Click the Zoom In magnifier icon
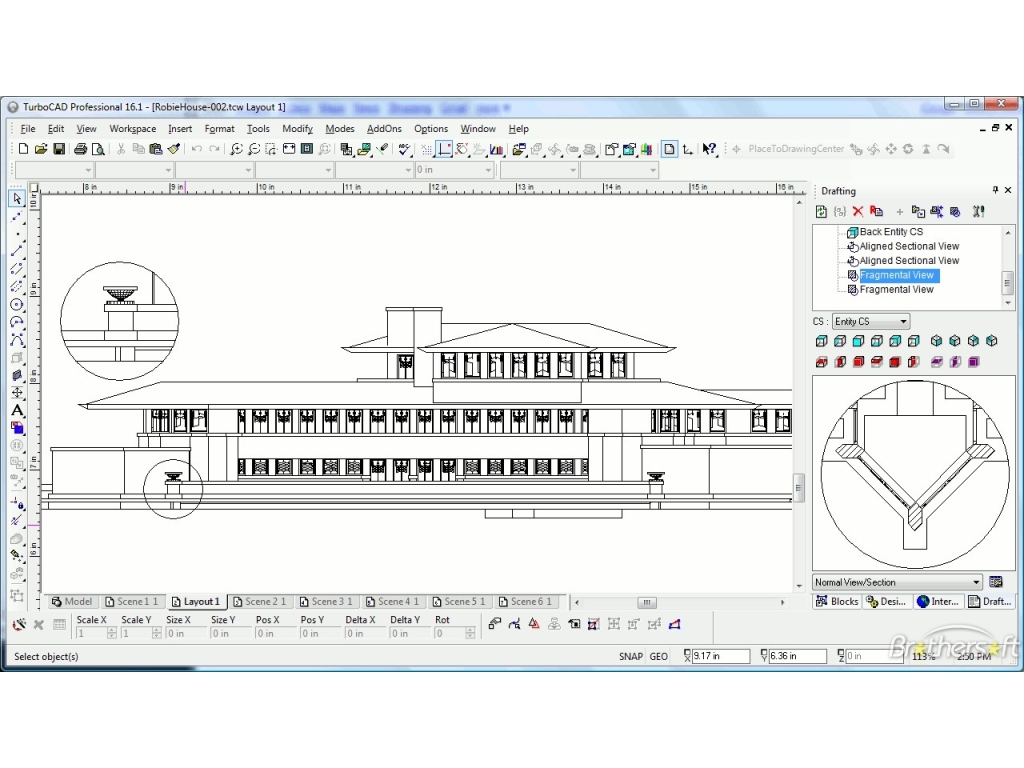Image resolution: width=1024 pixels, height=768 pixels. pyautogui.click(x=236, y=149)
